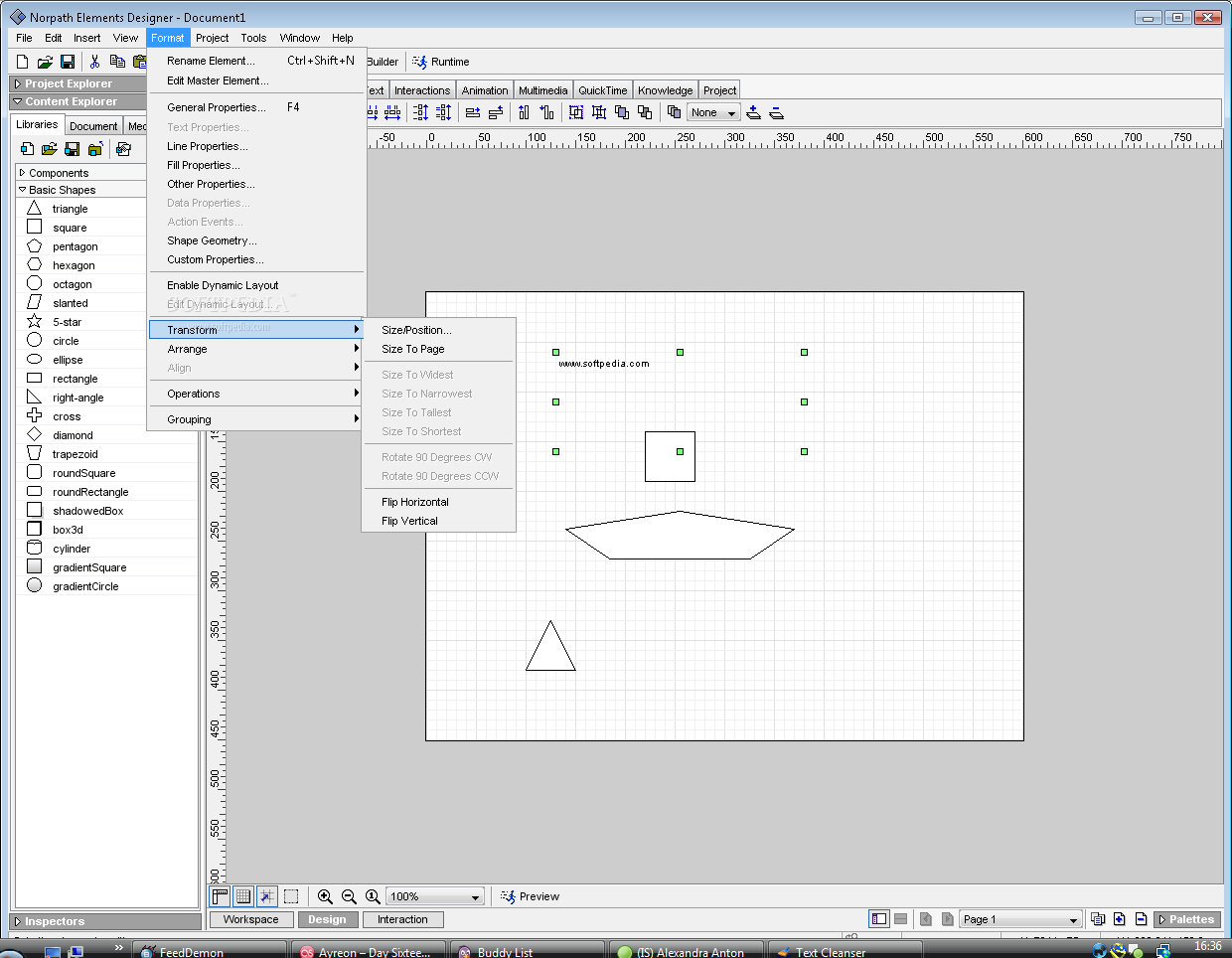This screenshot has height=958, width=1232.
Task: Click the align bottom bars icon
Action: 546,112
